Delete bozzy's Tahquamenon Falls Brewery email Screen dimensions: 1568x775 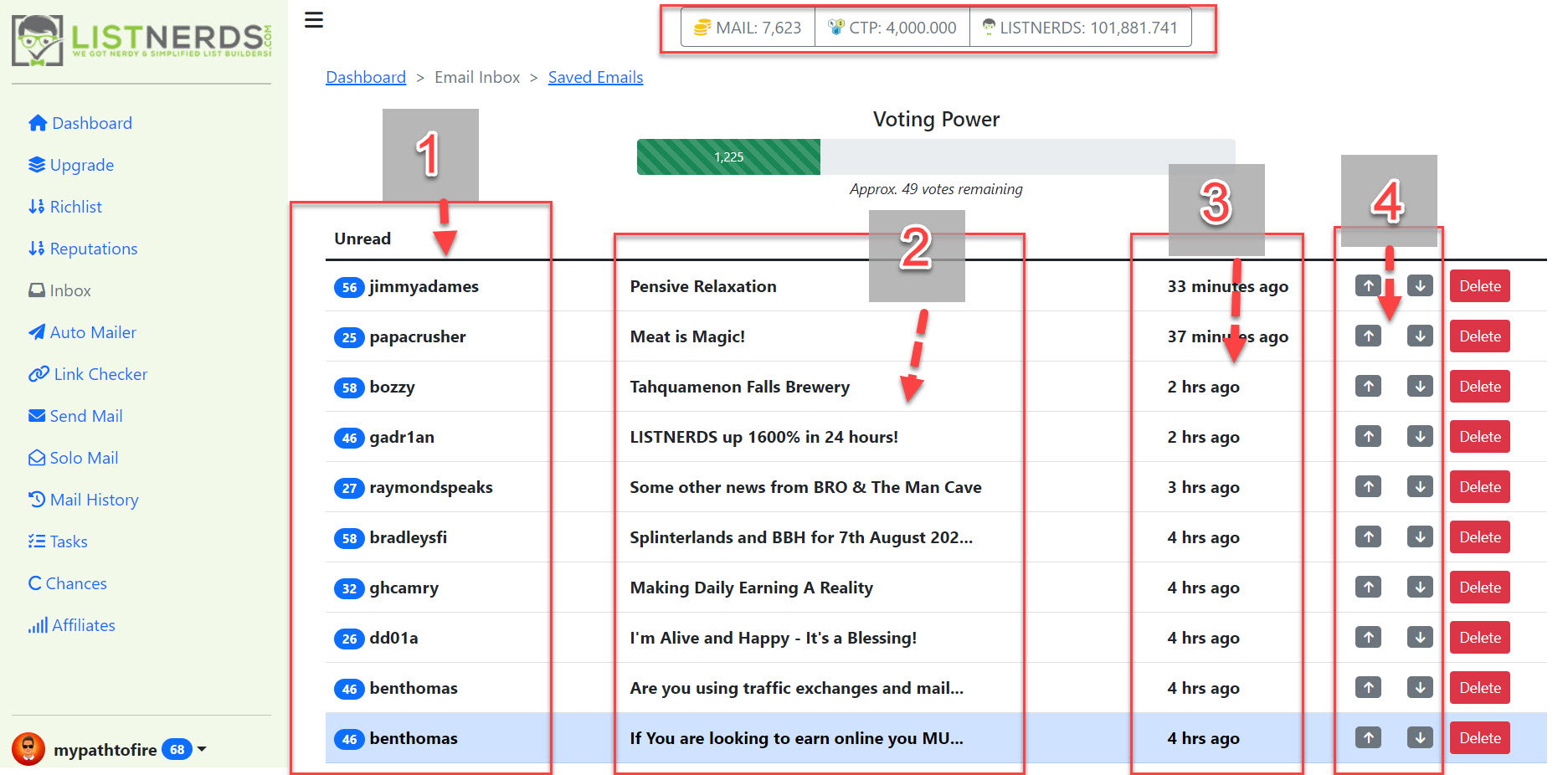[1480, 387]
